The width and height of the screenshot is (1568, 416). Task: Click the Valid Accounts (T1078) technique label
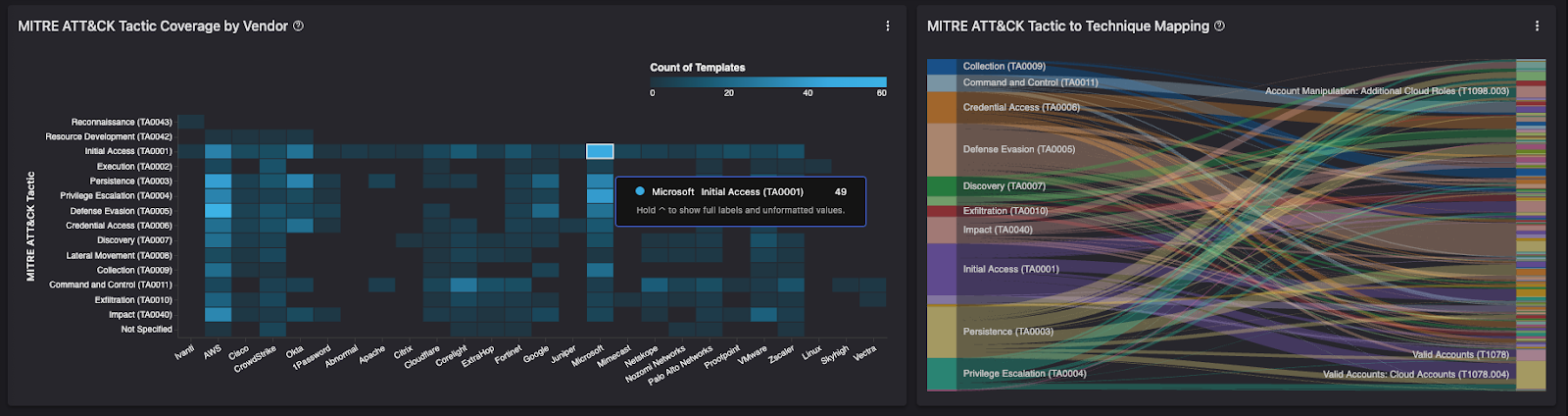[x=1459, y=355]
